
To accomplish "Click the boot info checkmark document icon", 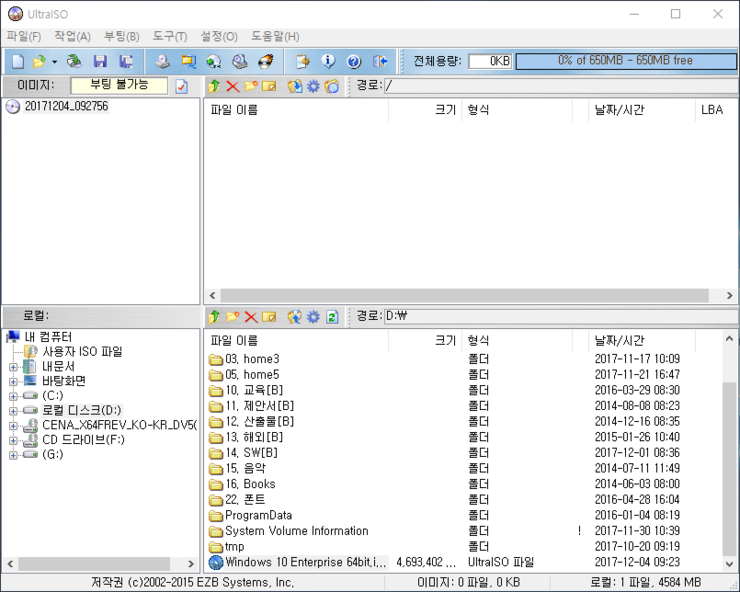I will click(182, 86).
